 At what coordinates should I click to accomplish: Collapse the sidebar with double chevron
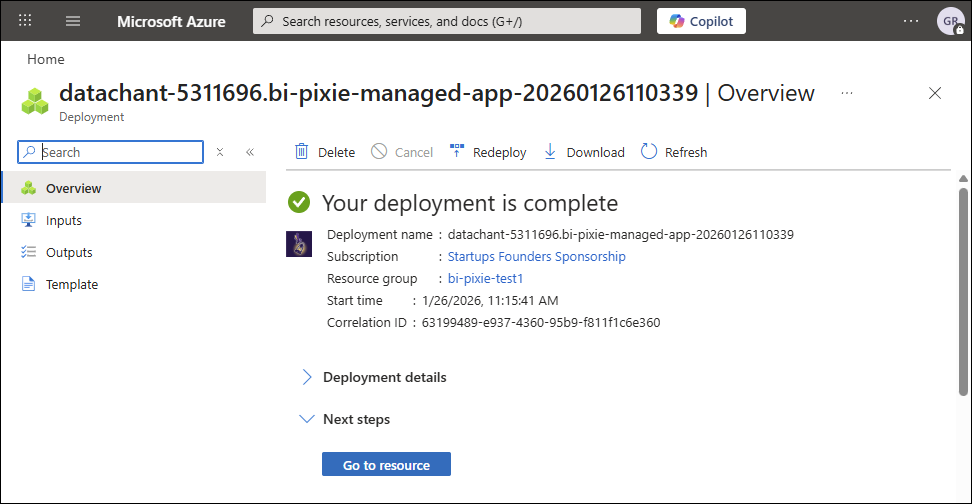(x=250, y=152)
